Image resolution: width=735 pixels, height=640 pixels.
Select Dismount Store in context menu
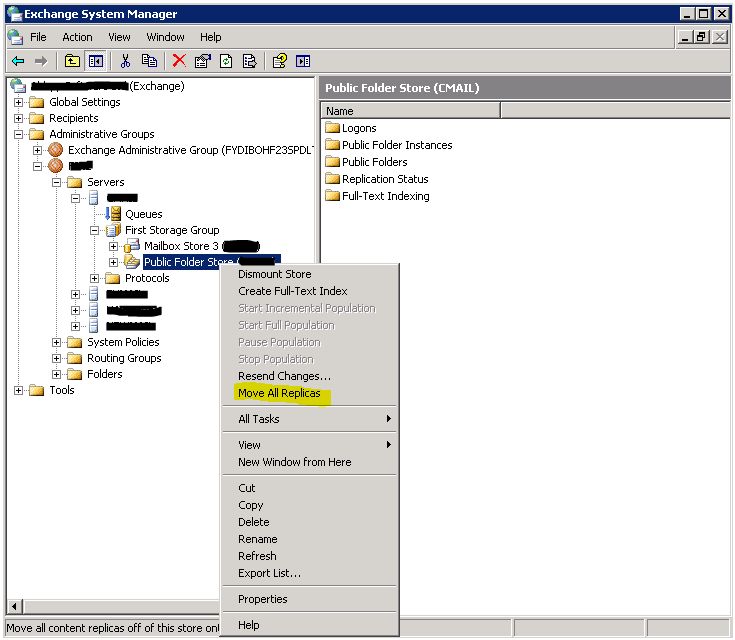tap(309, 274)
